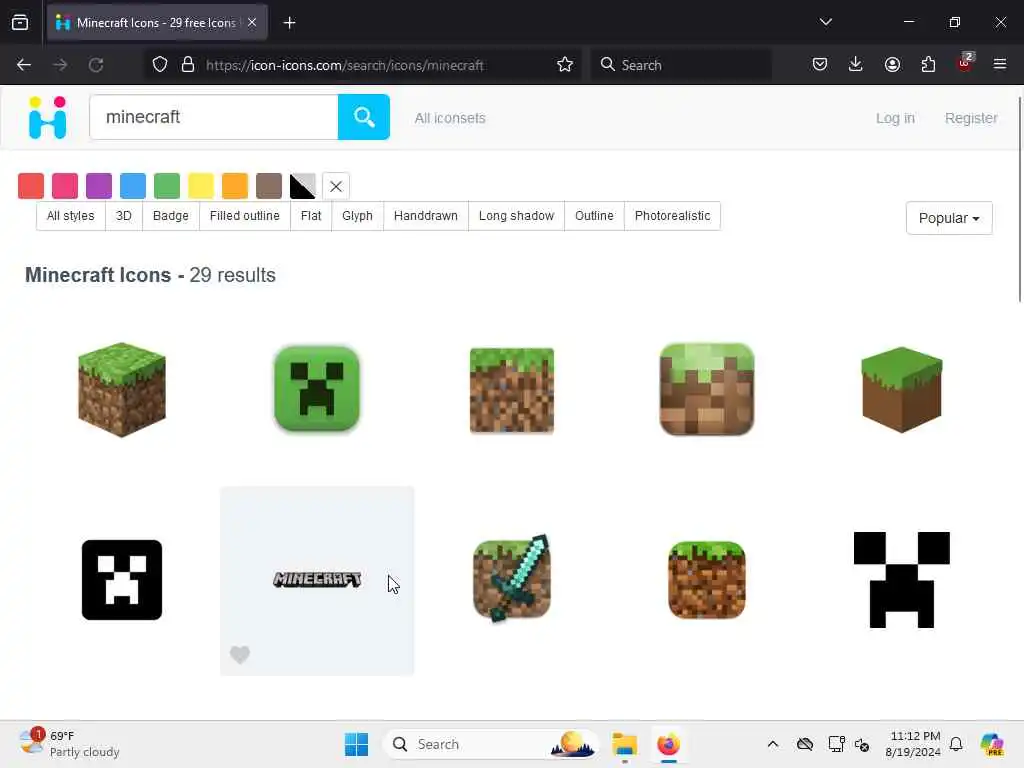
Task: Open All iconsets link
Action: [450, 118]
